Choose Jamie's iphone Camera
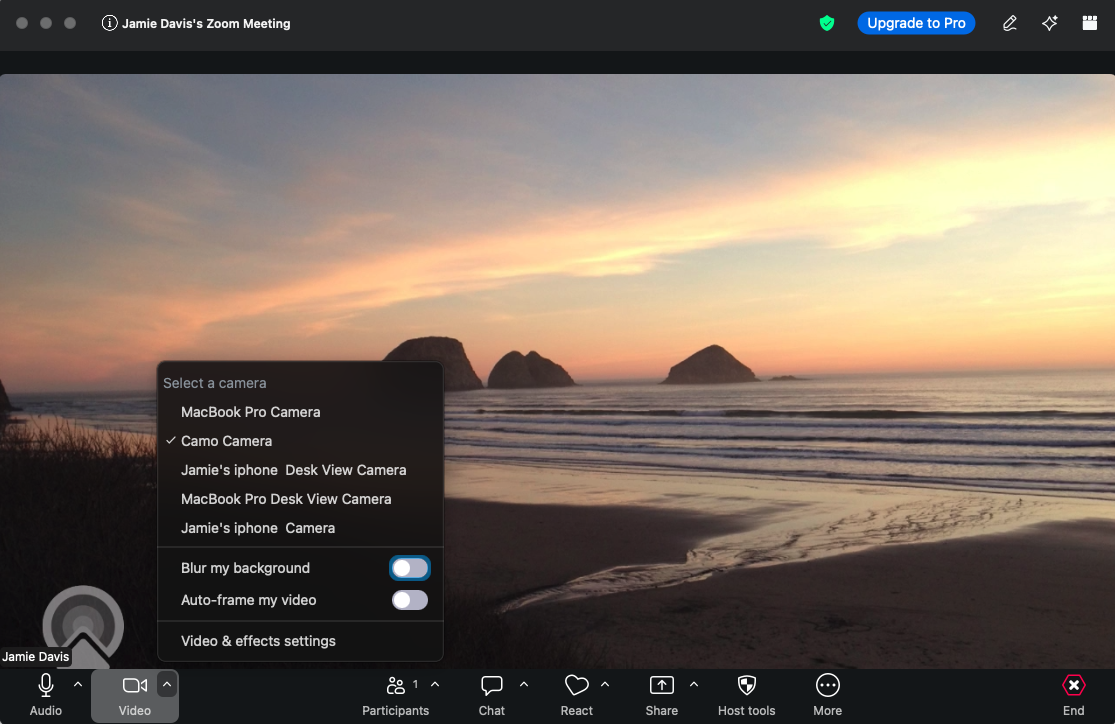This screenshot has height=724, width=1115. 300,528
